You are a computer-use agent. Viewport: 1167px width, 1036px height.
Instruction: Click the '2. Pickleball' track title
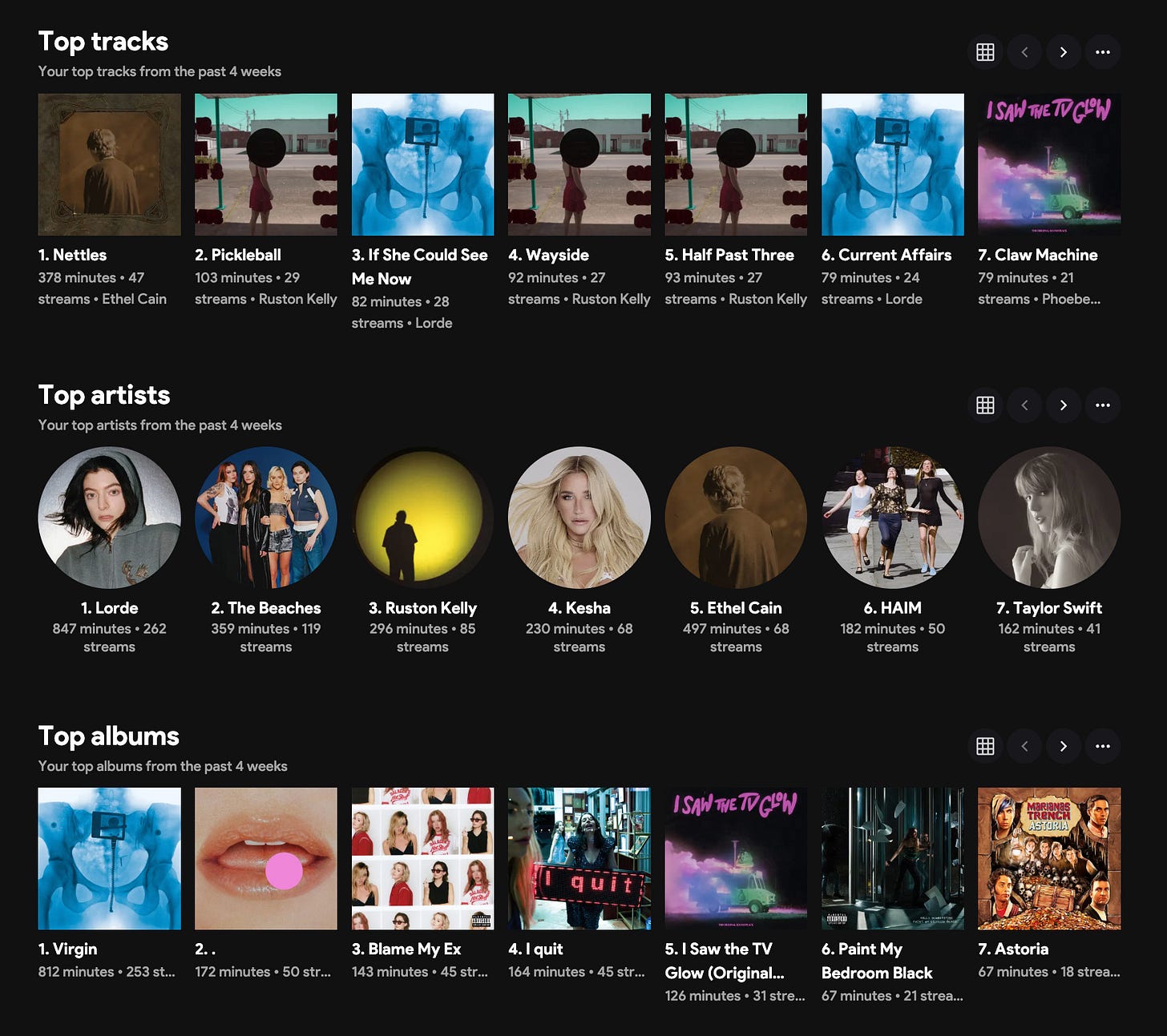coord(238,255)
